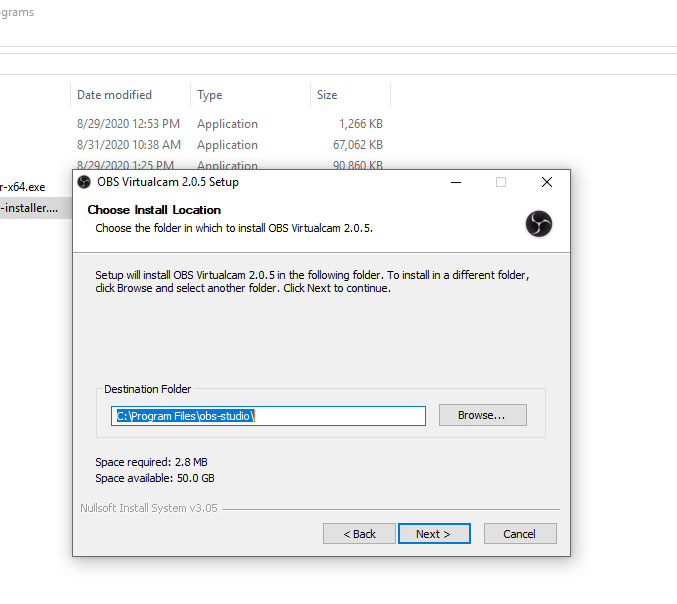This screenshot has width=677, height=604.
Task: Click the Application type for the 67,062 KB file
Action: [228, 145]
